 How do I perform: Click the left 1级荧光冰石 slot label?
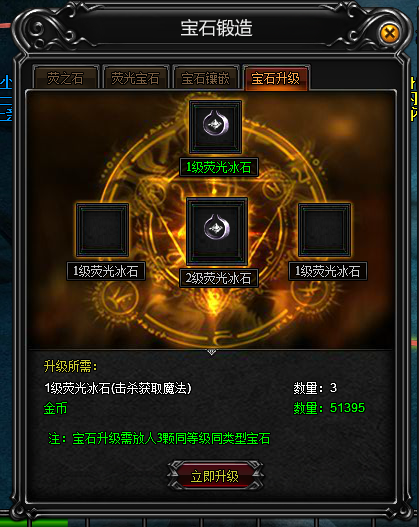coord(106,271)
